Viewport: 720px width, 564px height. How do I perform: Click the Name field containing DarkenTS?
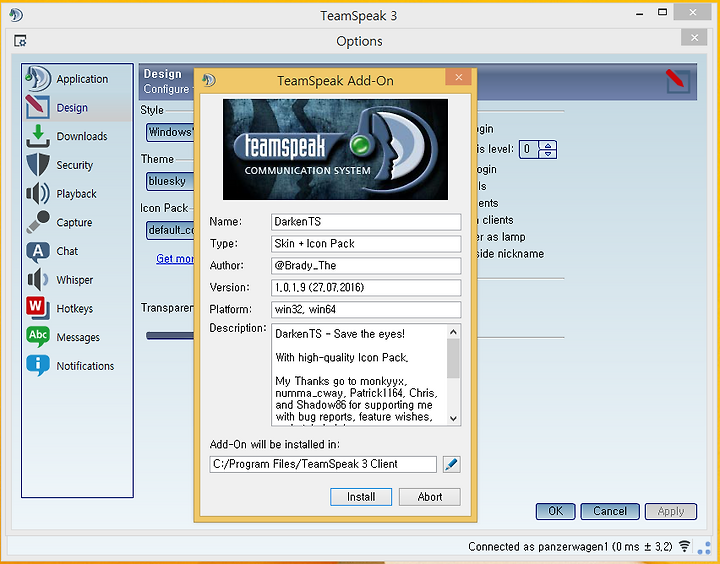tap(366, 222)
